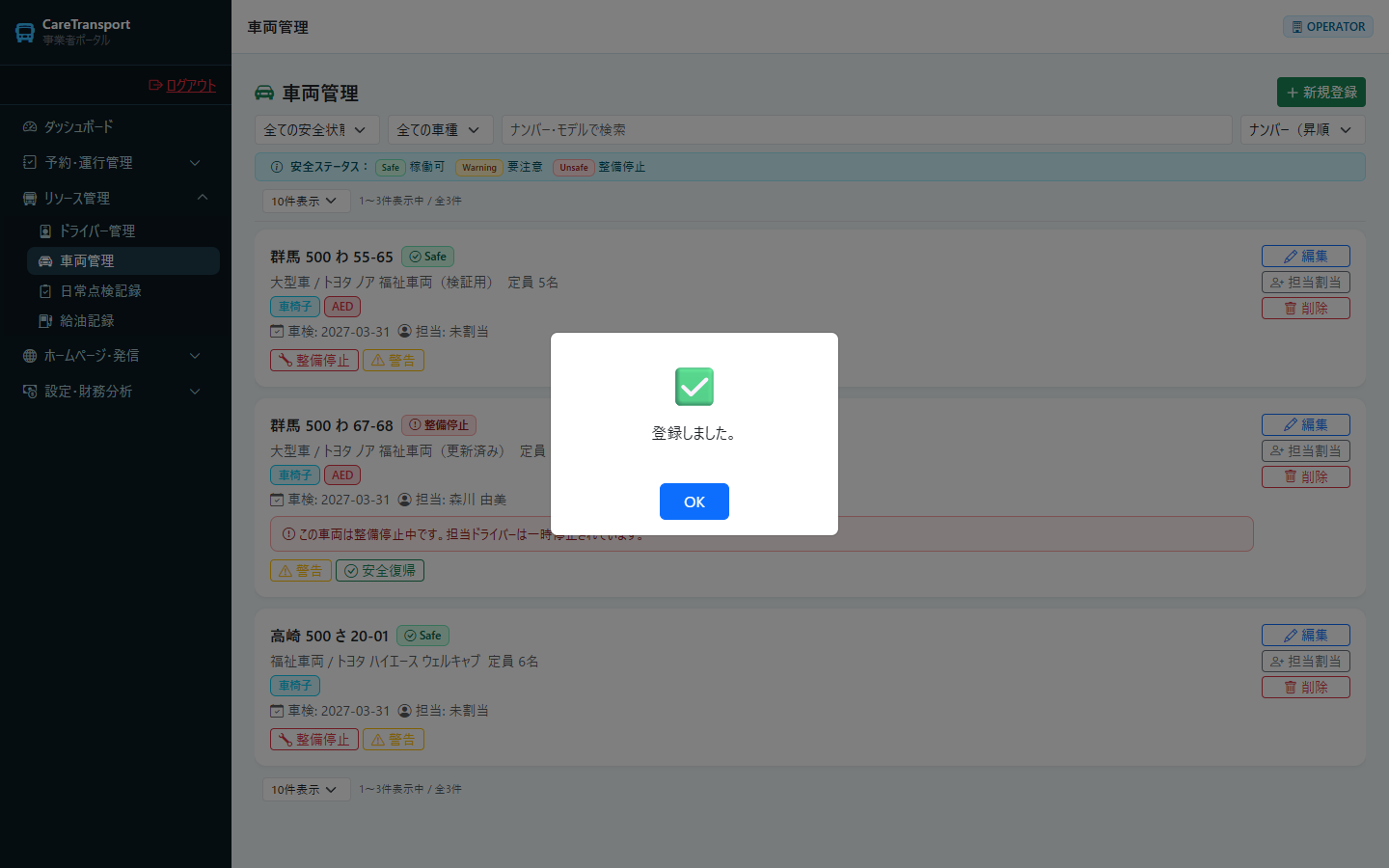Click 車検 calendar icon on 高崎 500 さ 20-01
The height and width of the screenshot is (868, 1389).
click(277, 711)
